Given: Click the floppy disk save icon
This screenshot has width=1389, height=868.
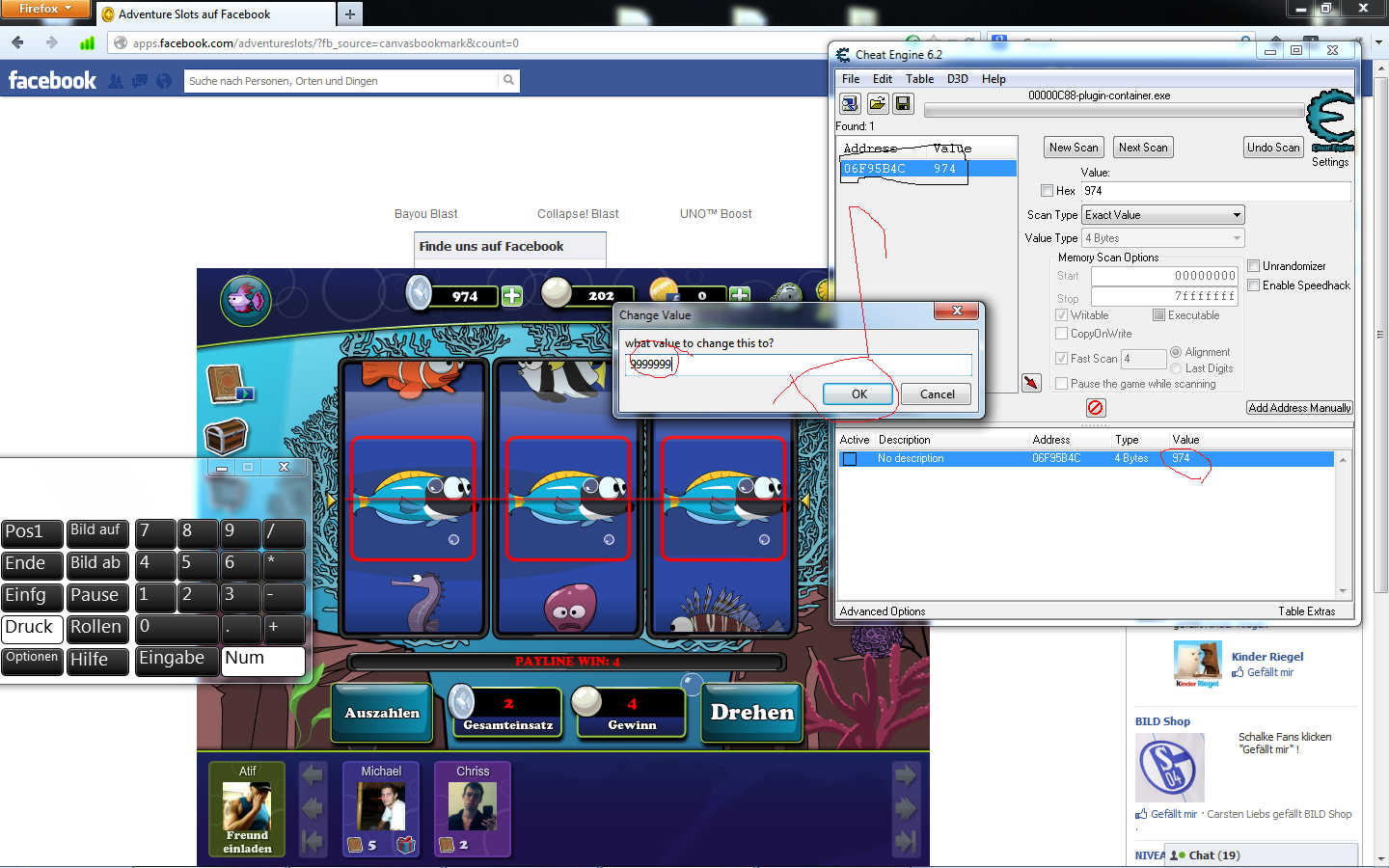Looking at the screenshot, I should pos(903,103).
